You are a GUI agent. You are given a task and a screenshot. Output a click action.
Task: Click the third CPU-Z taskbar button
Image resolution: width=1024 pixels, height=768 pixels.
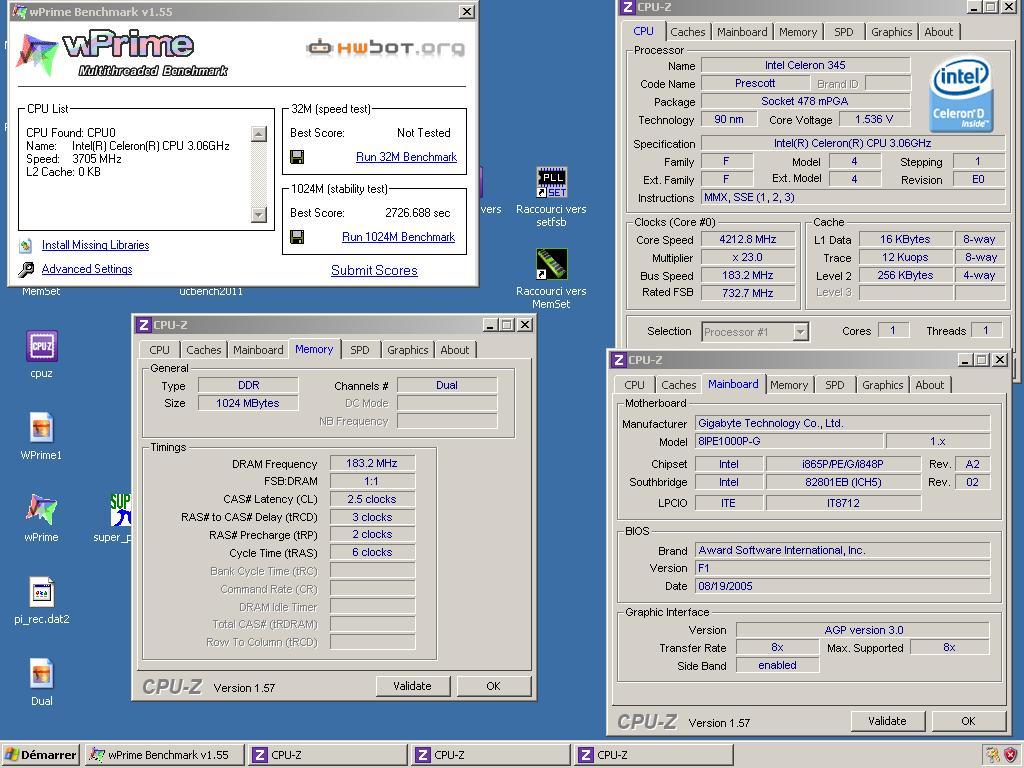click(x=654, y=755)
